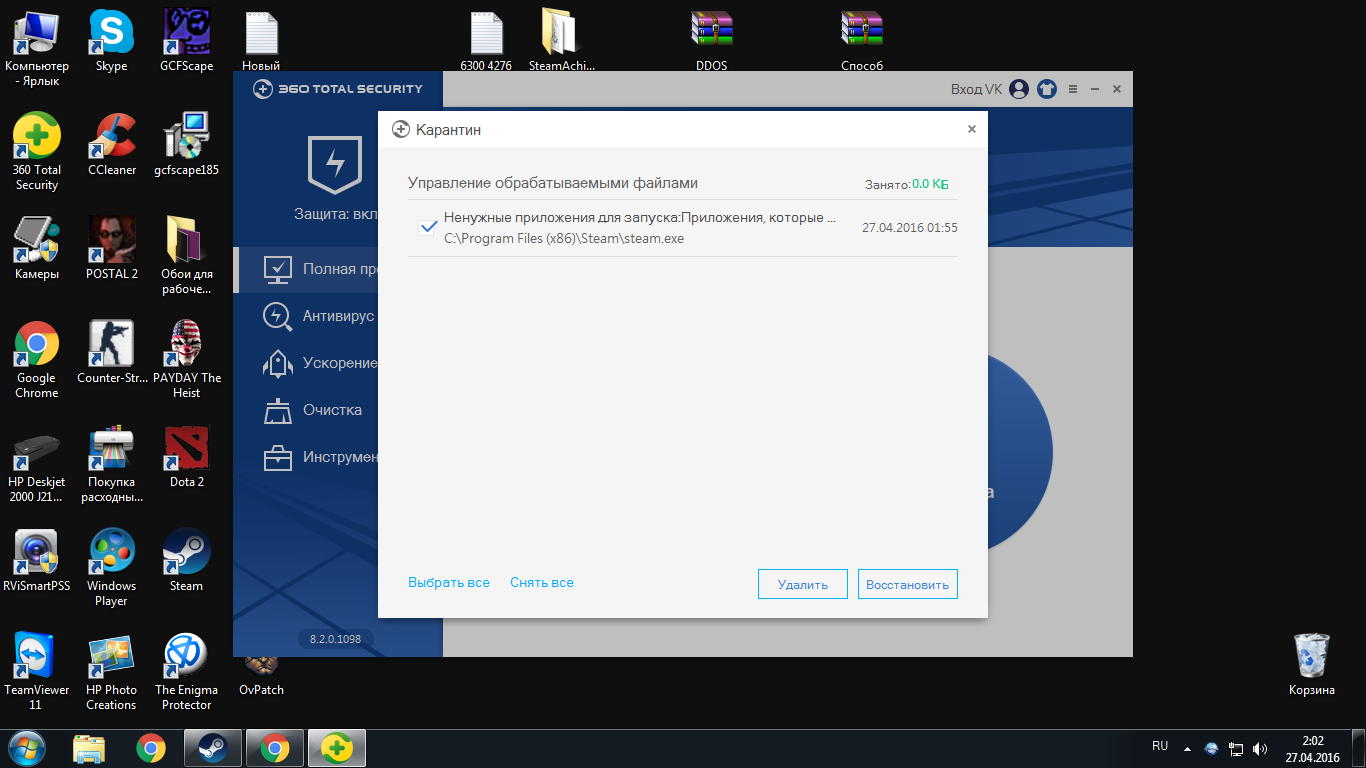Open the user account avatar icon
The height and width of the screenshot is (768, 1366).
tap(1019, 89)
